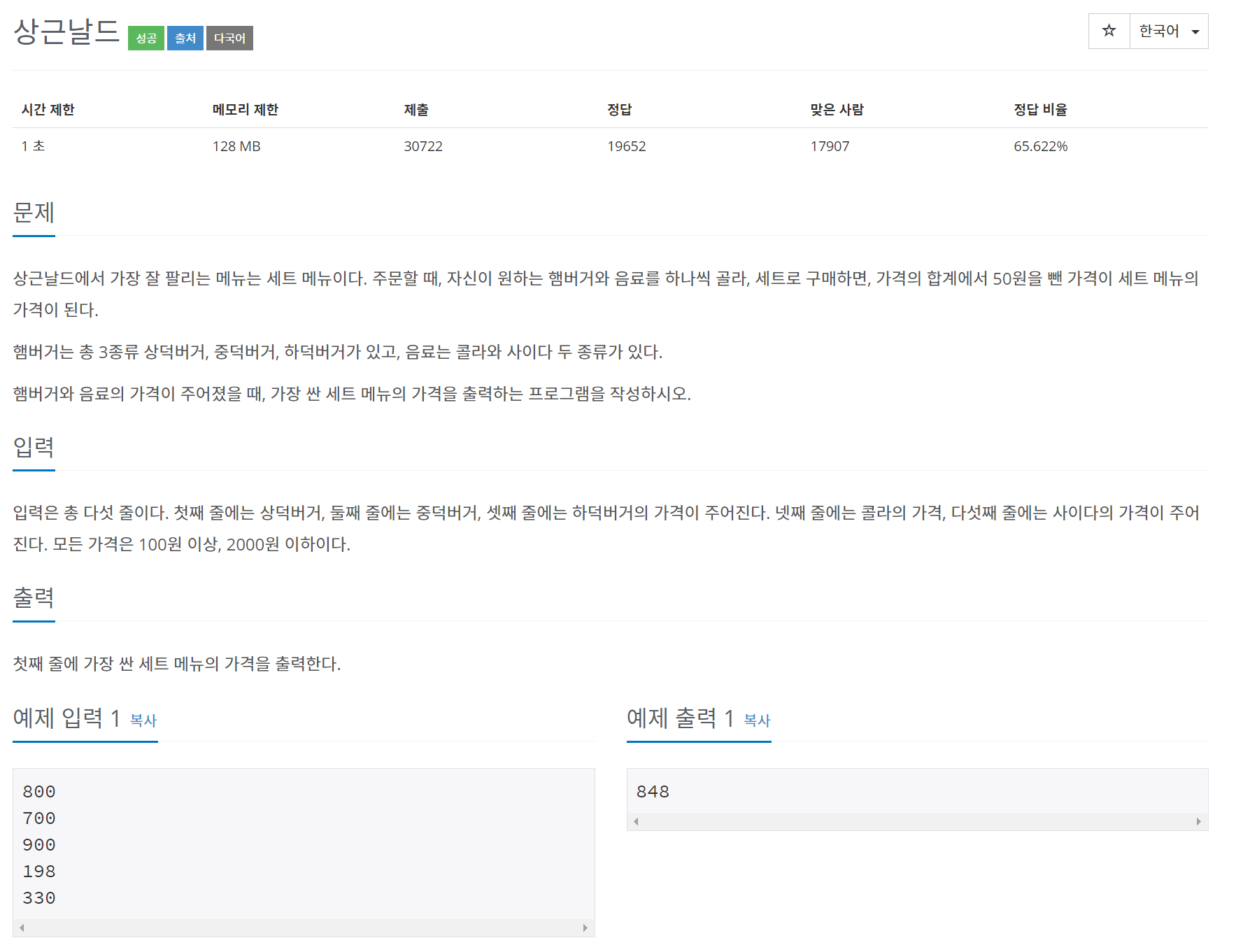Viewport: 1250px width, 952px height.
Task: Click the blue 출처 badge
Action: pyautogui.click(x=185, y=38)
